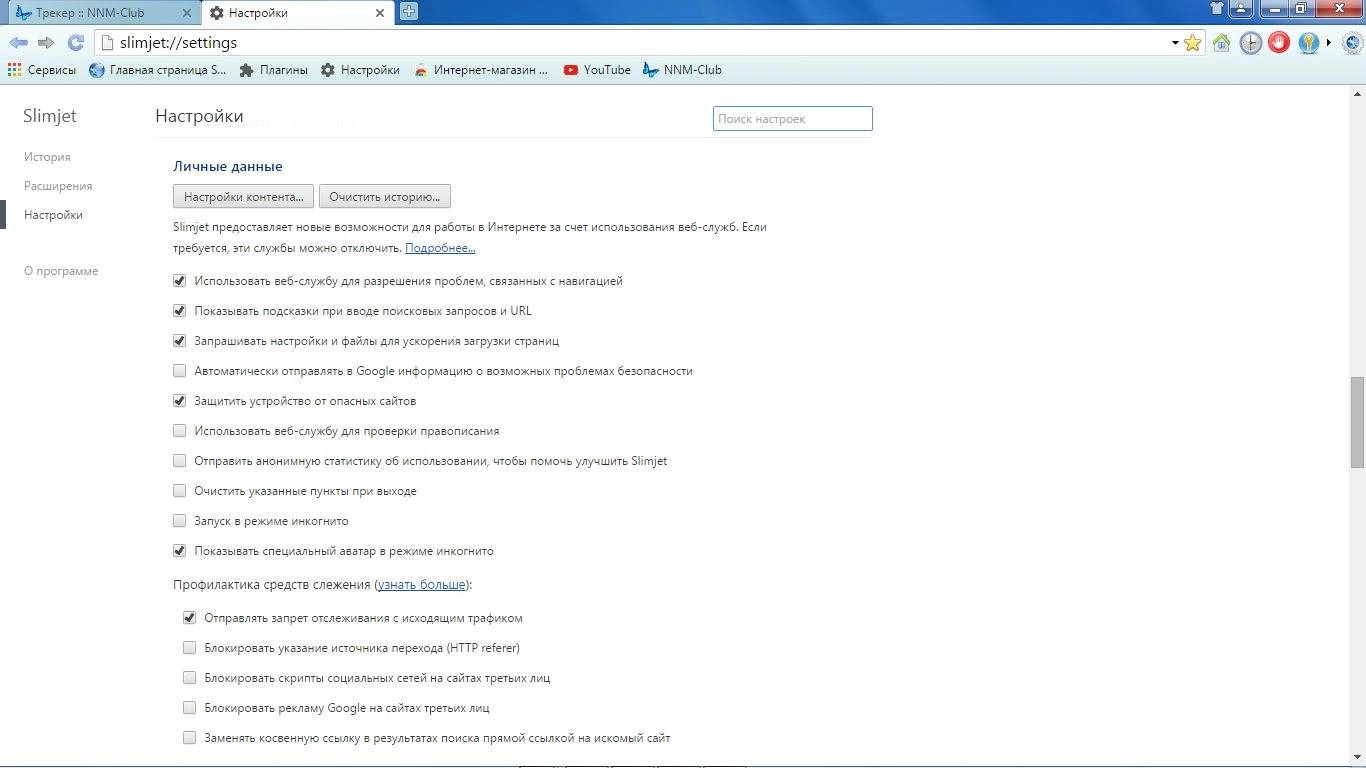Viewport: 1366px width, 768px height.
Task: Click Очистить историю... button
Action: (x=385, y=196)
